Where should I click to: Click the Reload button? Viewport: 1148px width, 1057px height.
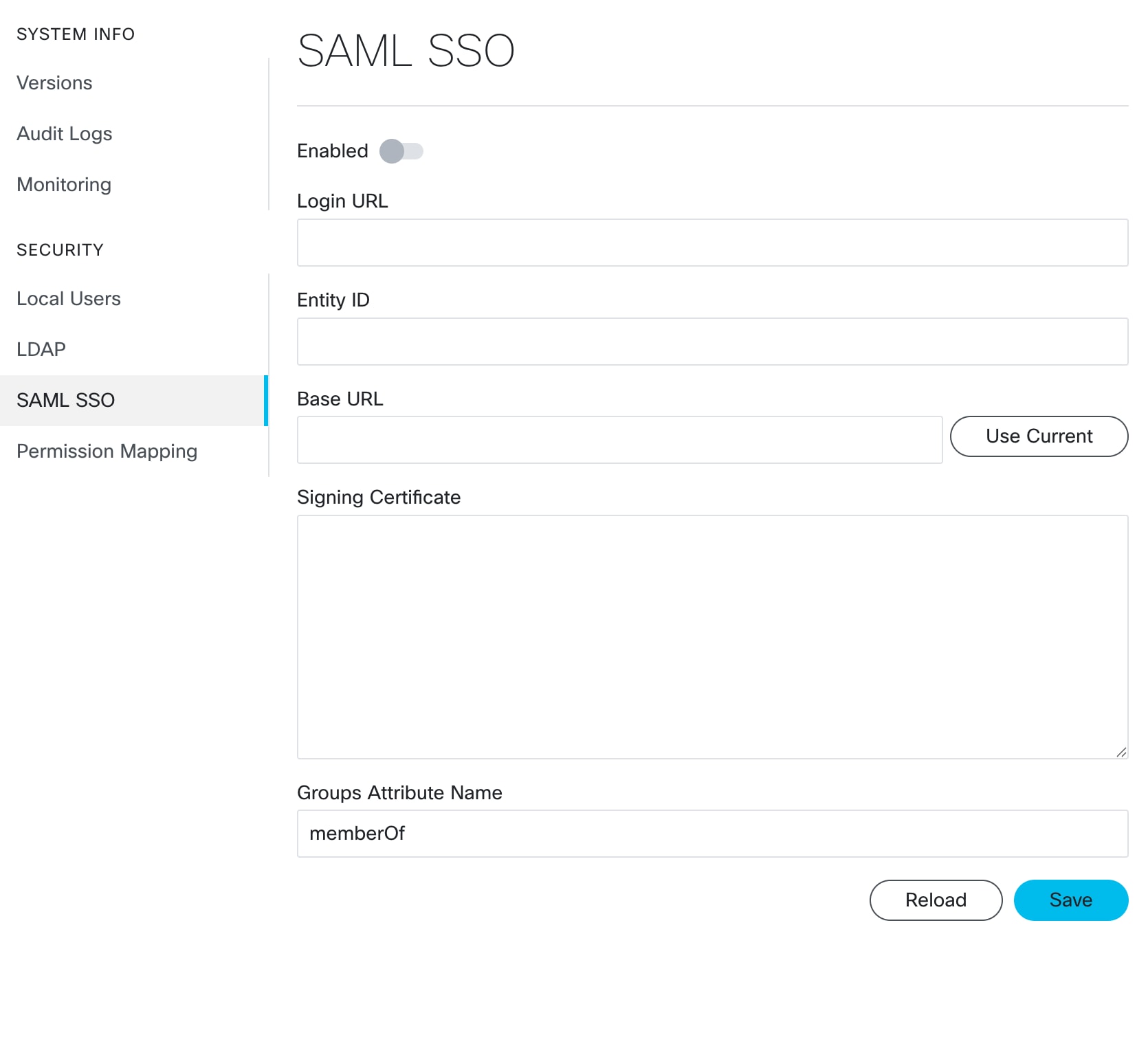click(936, 900)
